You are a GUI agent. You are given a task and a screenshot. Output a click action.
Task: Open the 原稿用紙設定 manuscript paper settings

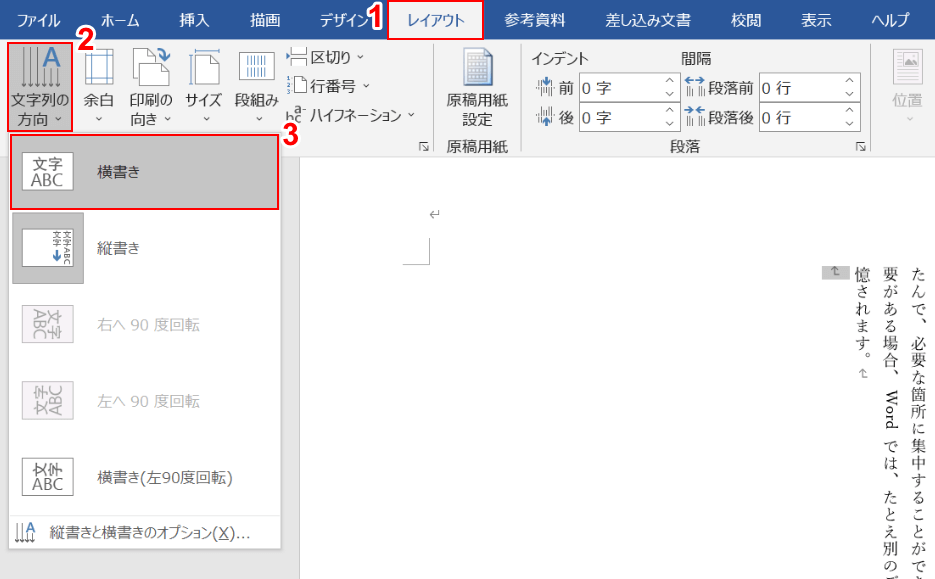coord(477,87)
